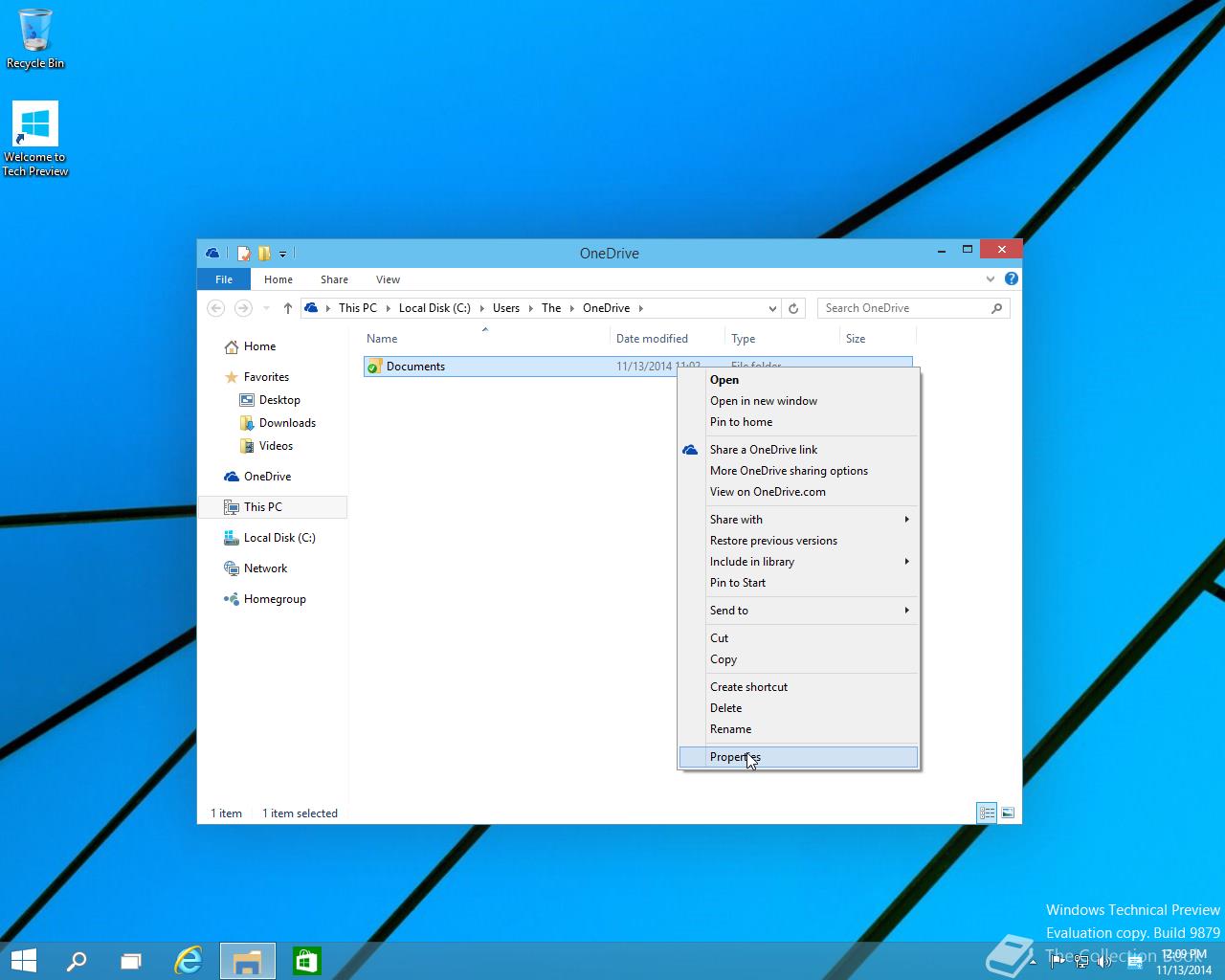
Task: Sort by Type column header
Action: coord(783,339)
